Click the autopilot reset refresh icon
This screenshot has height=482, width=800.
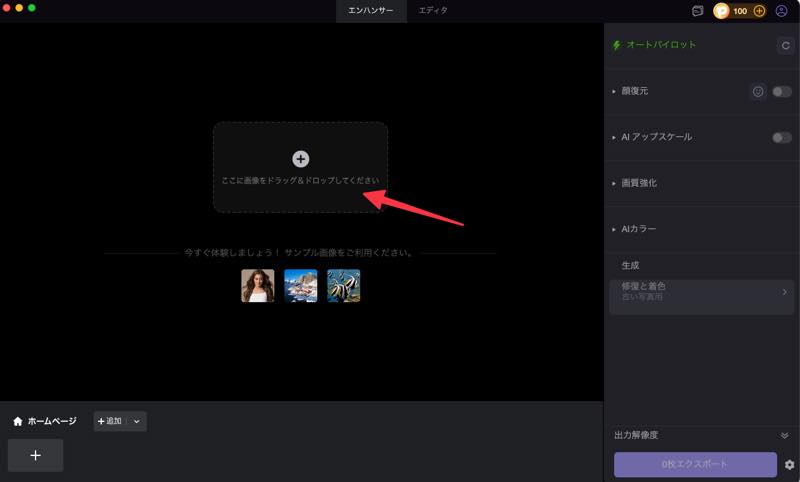[785, 45]
